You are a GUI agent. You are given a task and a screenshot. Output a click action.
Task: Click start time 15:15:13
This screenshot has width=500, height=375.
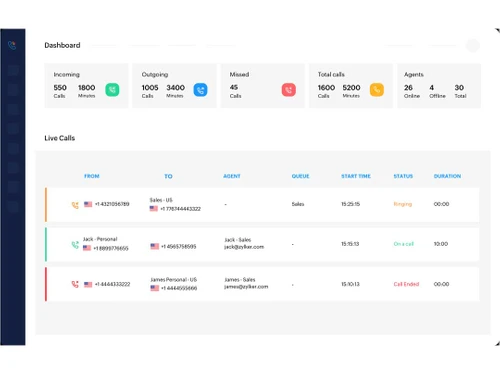[350, 244]
